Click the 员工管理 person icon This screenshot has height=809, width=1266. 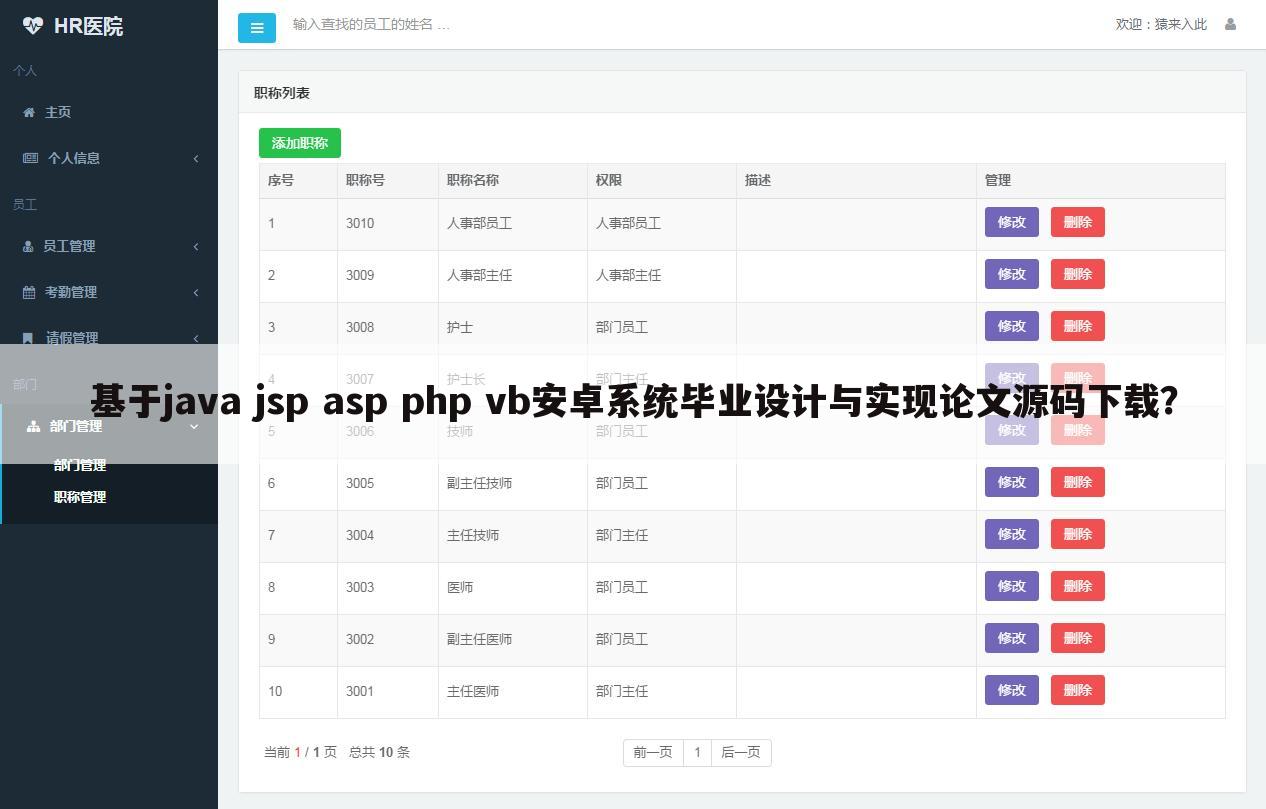28,246
